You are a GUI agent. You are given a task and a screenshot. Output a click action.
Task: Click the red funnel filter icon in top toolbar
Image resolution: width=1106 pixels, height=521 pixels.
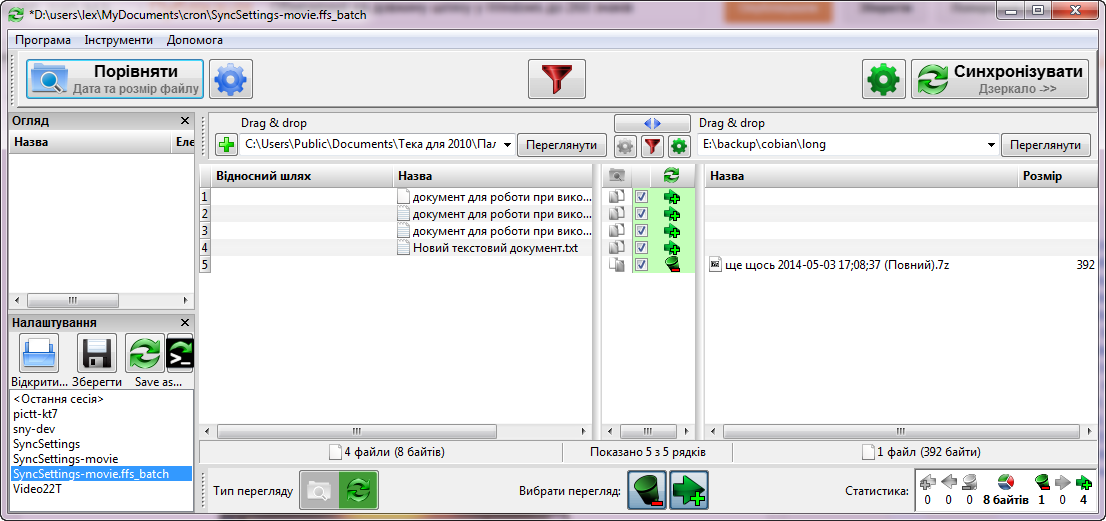[x=556, y=79]
